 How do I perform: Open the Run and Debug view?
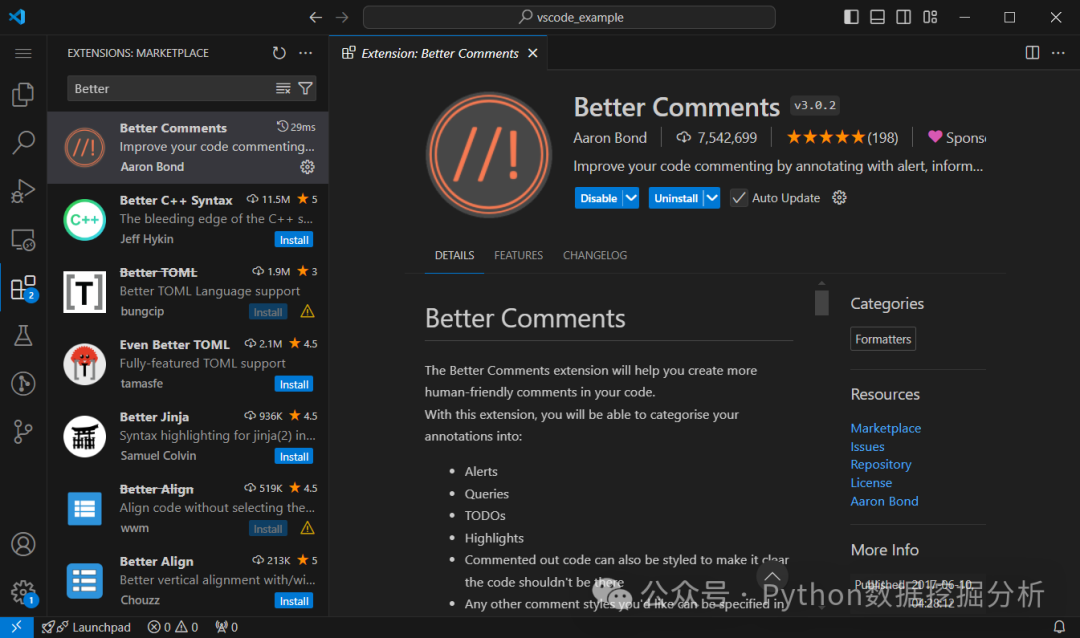tap(23, 191)
